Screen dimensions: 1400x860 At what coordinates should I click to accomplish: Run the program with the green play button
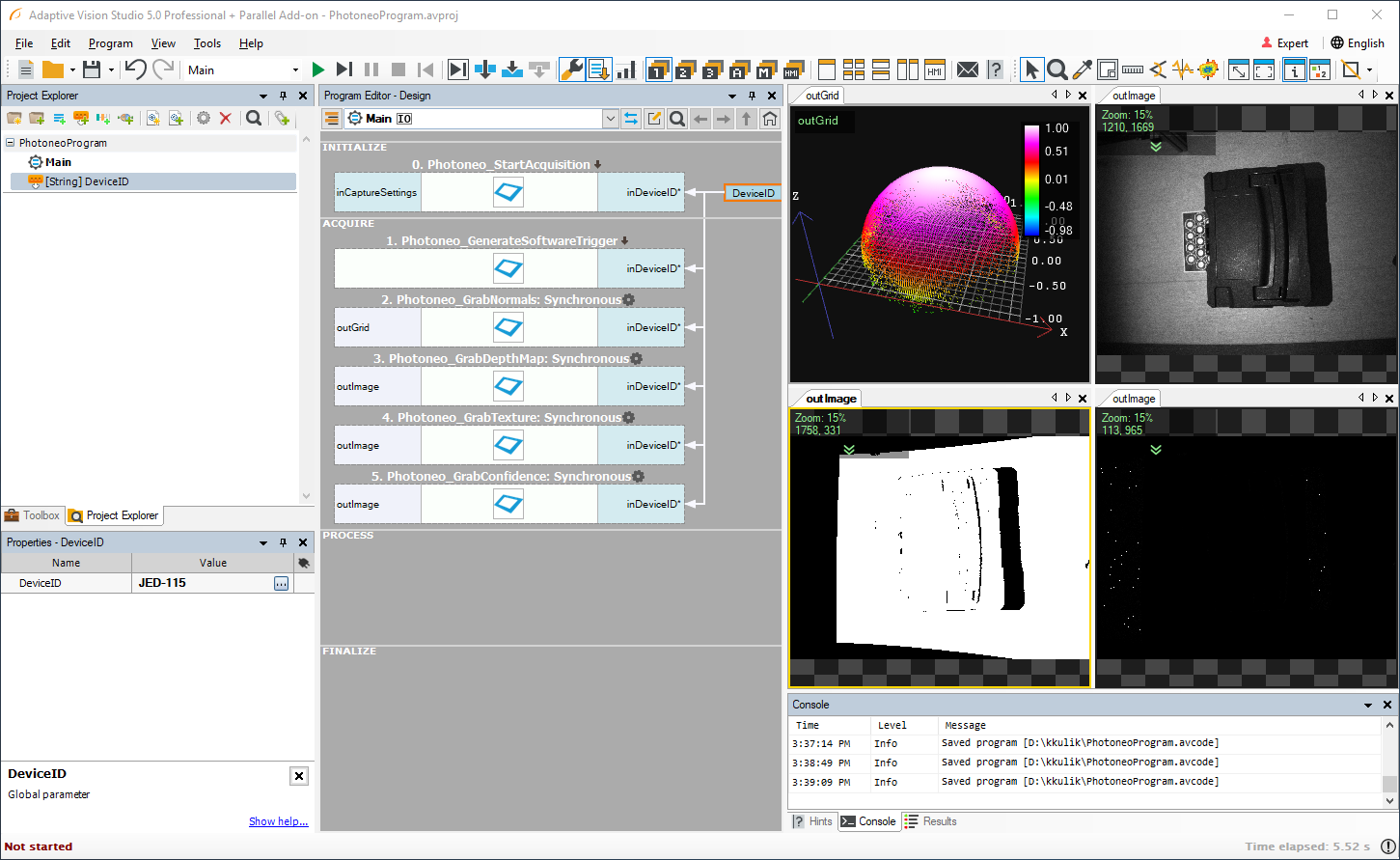point(318,69)
